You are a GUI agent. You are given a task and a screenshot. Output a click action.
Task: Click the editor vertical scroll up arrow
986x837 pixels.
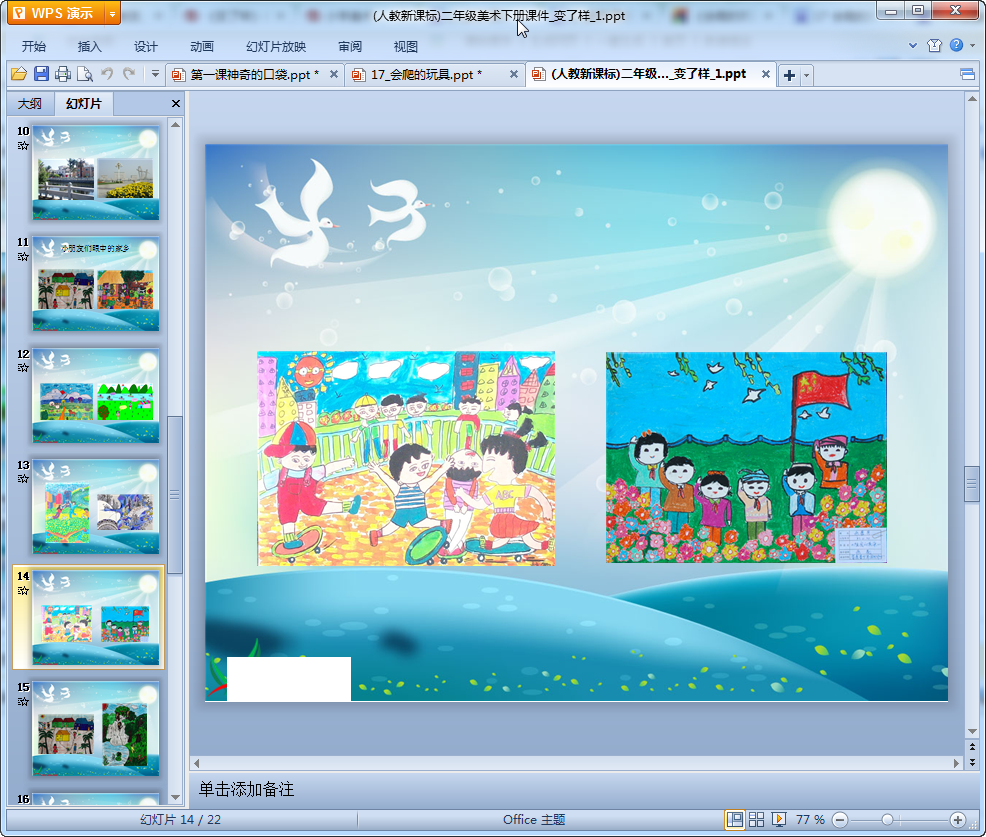972,99
